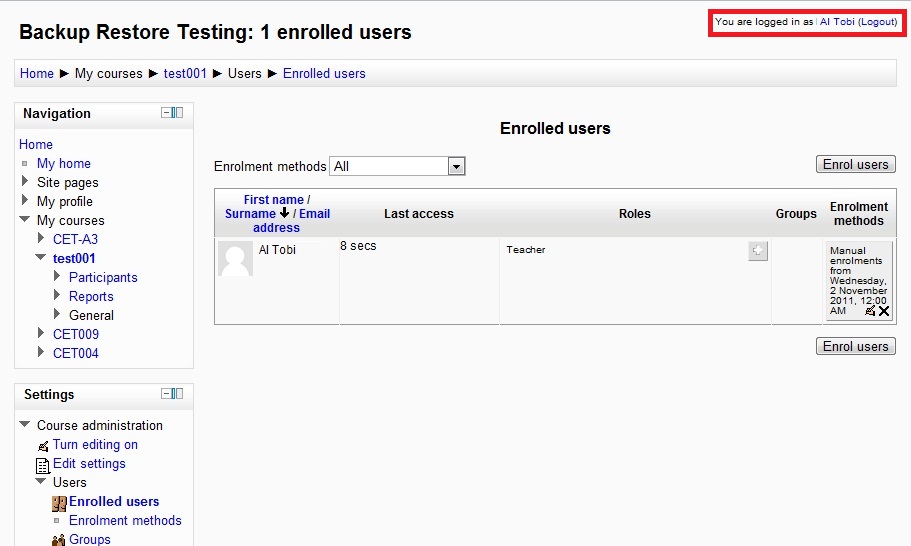This screenshot has width=911, height=546.
Task: Open Home from the breadcrumb trail
Action: pyautogui.click(x=37, y=73)
